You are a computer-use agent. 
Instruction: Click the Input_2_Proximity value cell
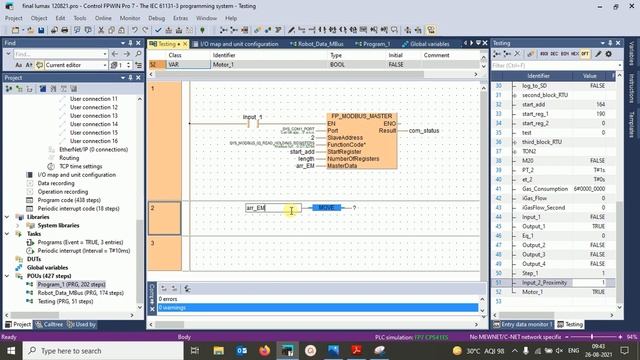590,282
